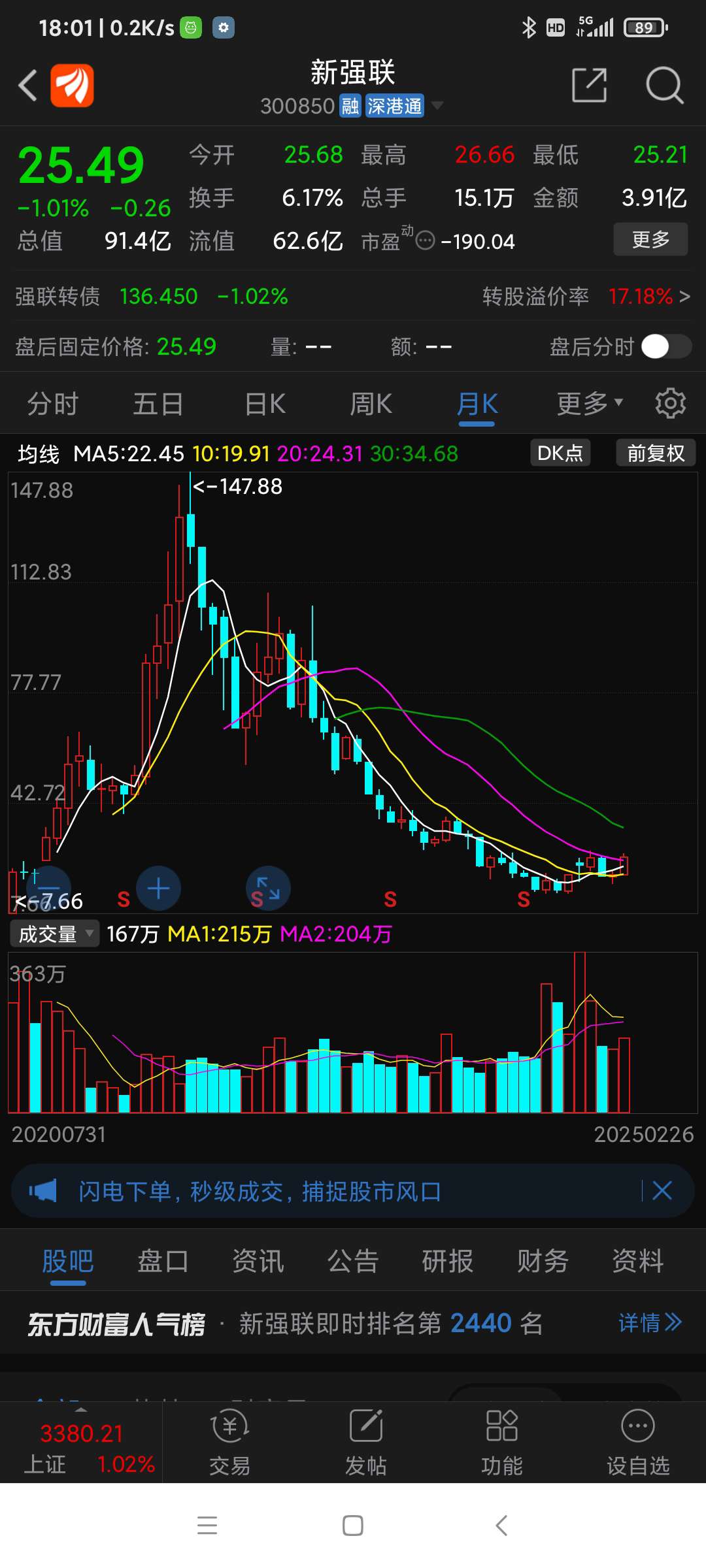Tap the 147.88 peak price marker
This screenshot has height=1568, width=706.
(237, 486)
